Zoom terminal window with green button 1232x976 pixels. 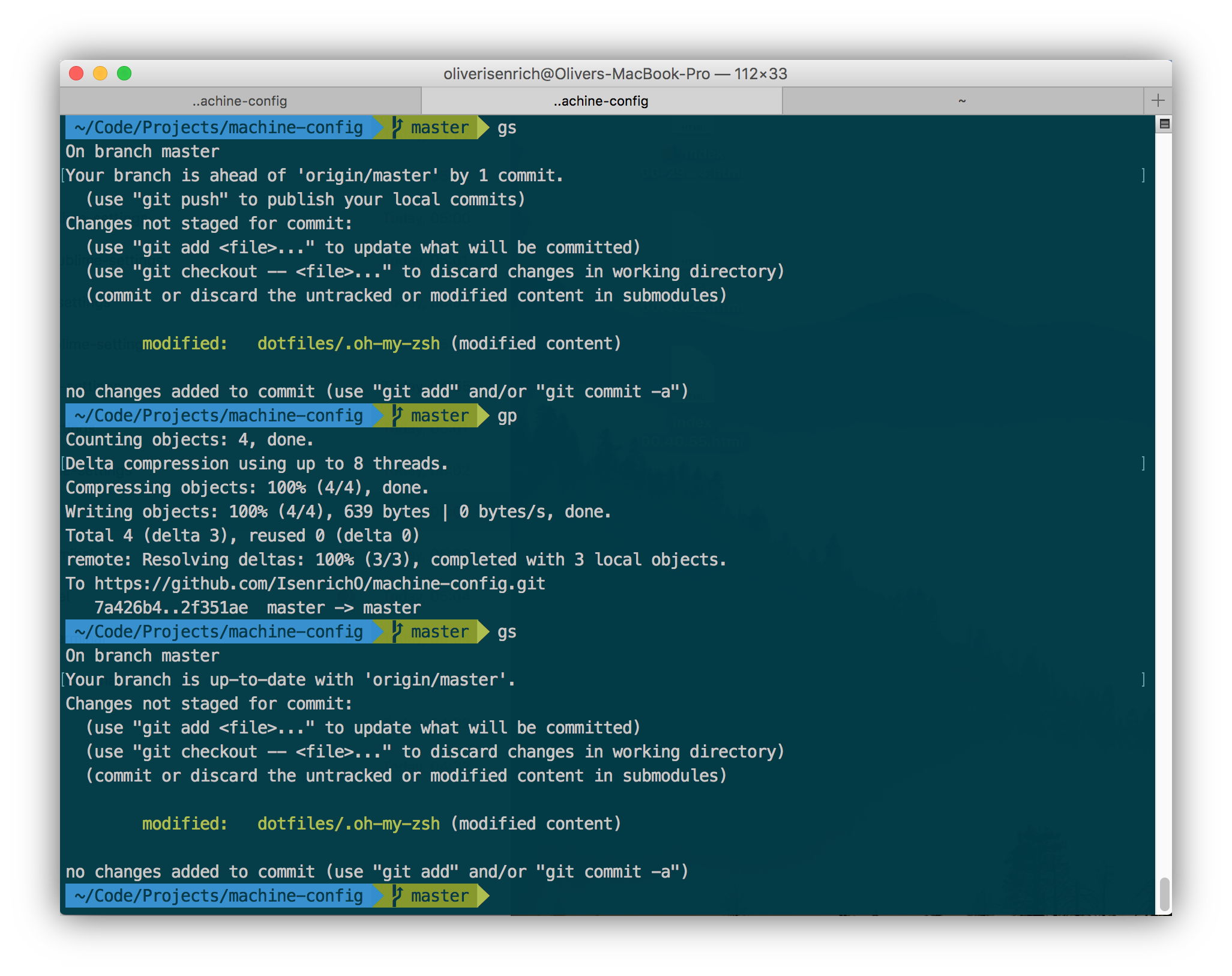(124, 73)
